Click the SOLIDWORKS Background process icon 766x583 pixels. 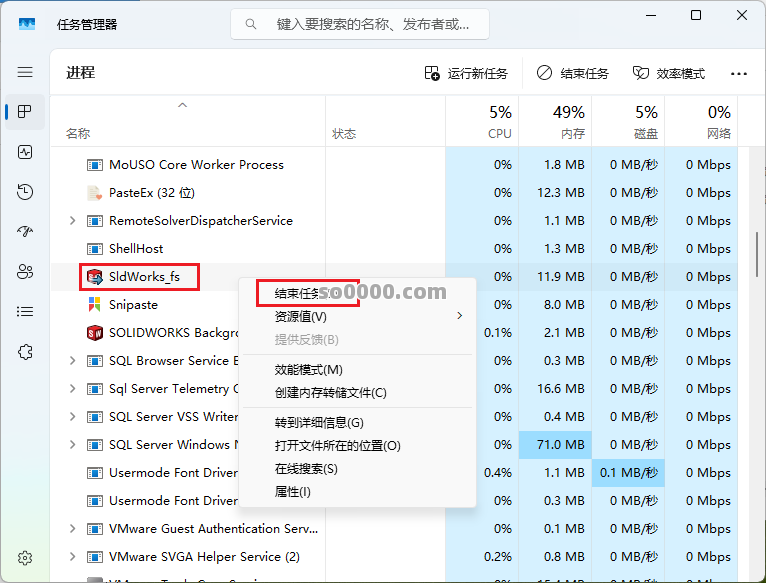pyautogui.click(x=94, y=333)
